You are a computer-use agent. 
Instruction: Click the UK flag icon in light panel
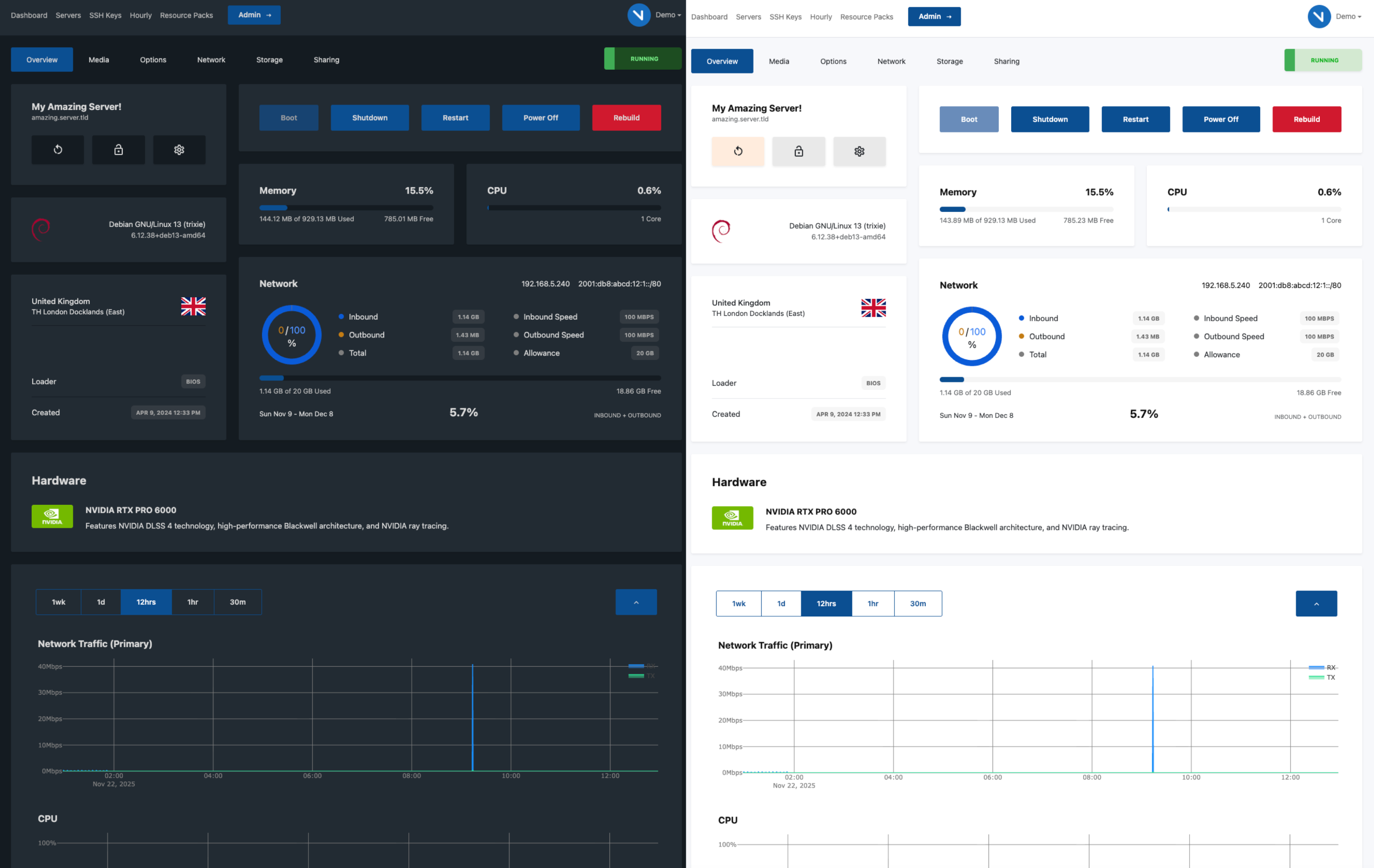[873, 308]
